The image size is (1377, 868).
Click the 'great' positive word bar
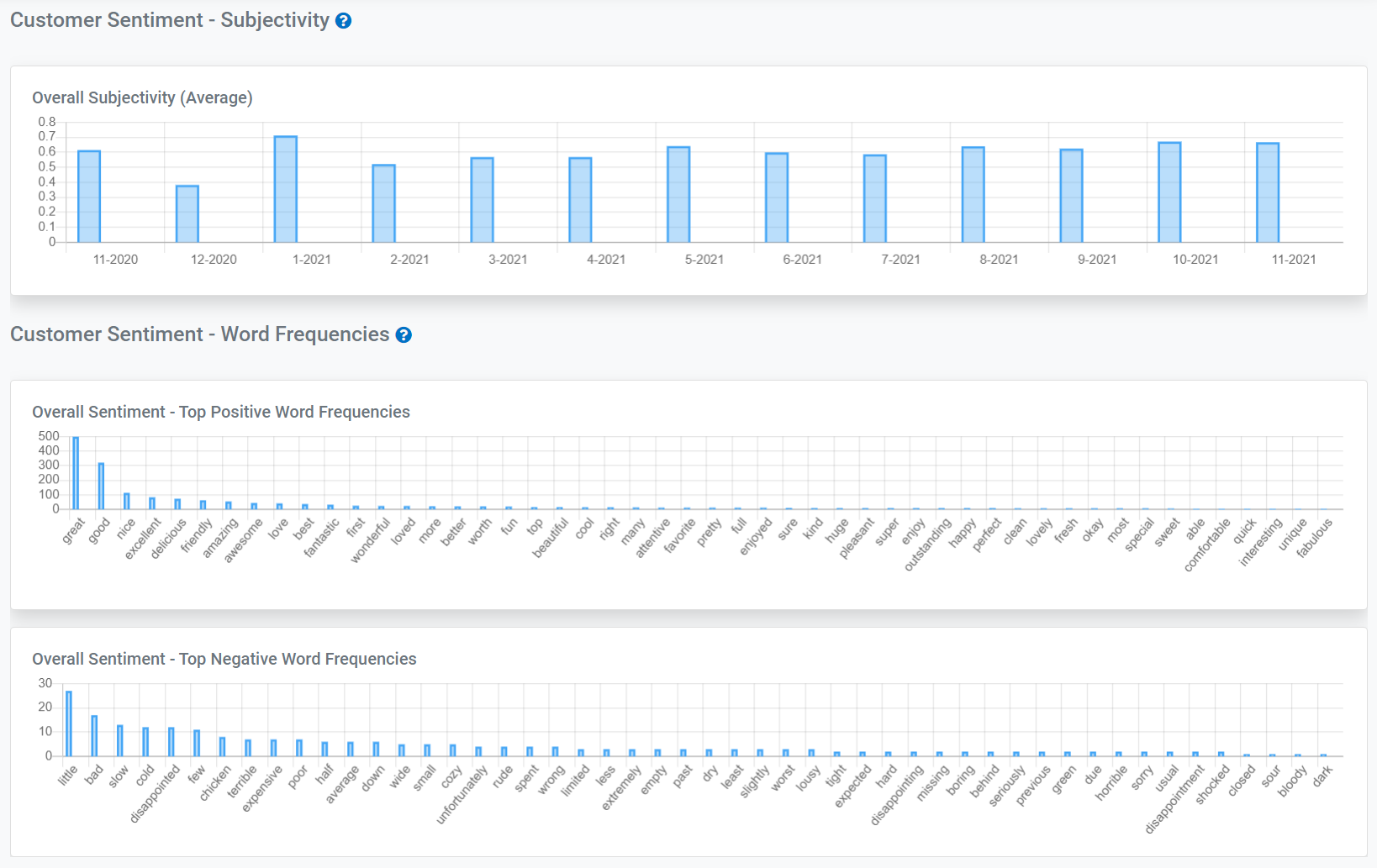[x=76, y=473]
